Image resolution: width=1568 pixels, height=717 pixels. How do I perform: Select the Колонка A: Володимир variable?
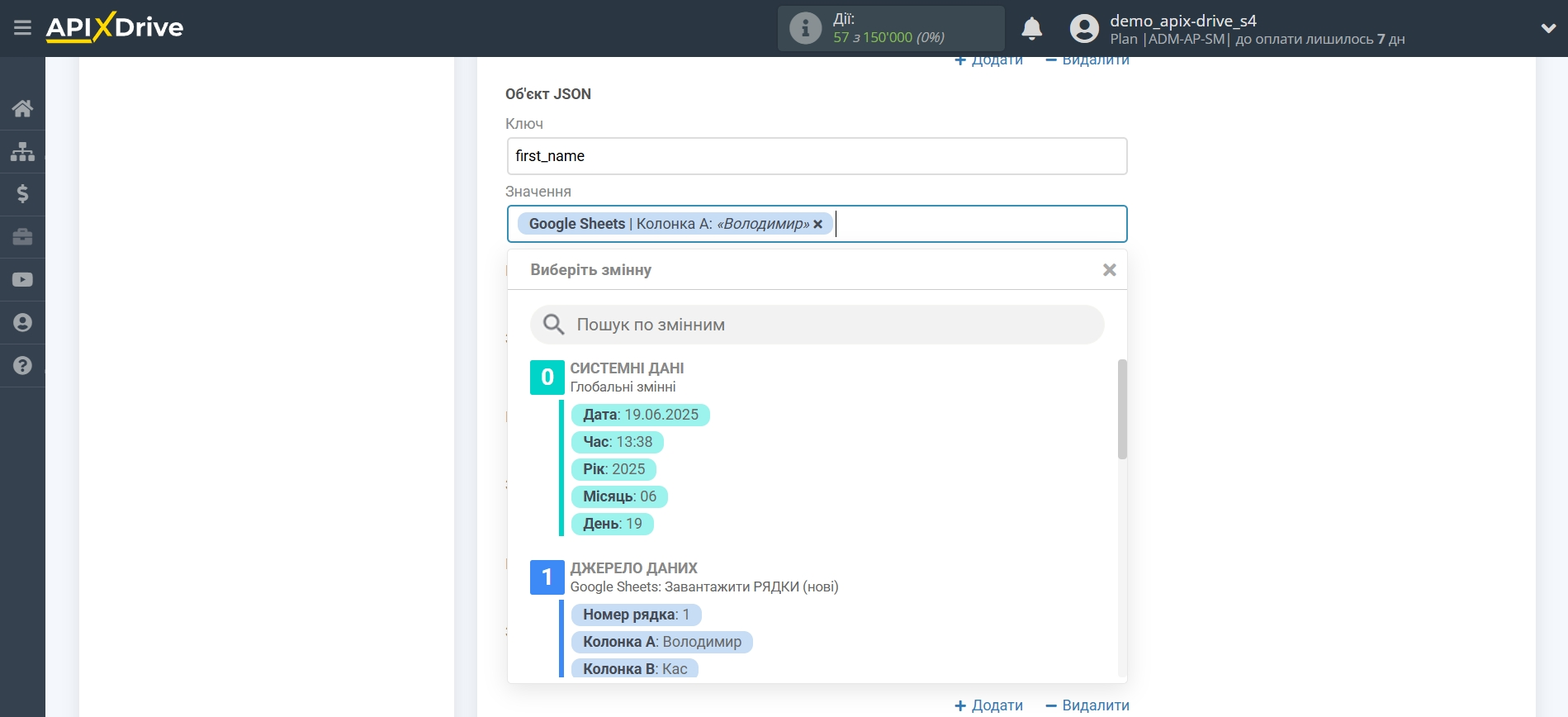(x=661, y=642)
